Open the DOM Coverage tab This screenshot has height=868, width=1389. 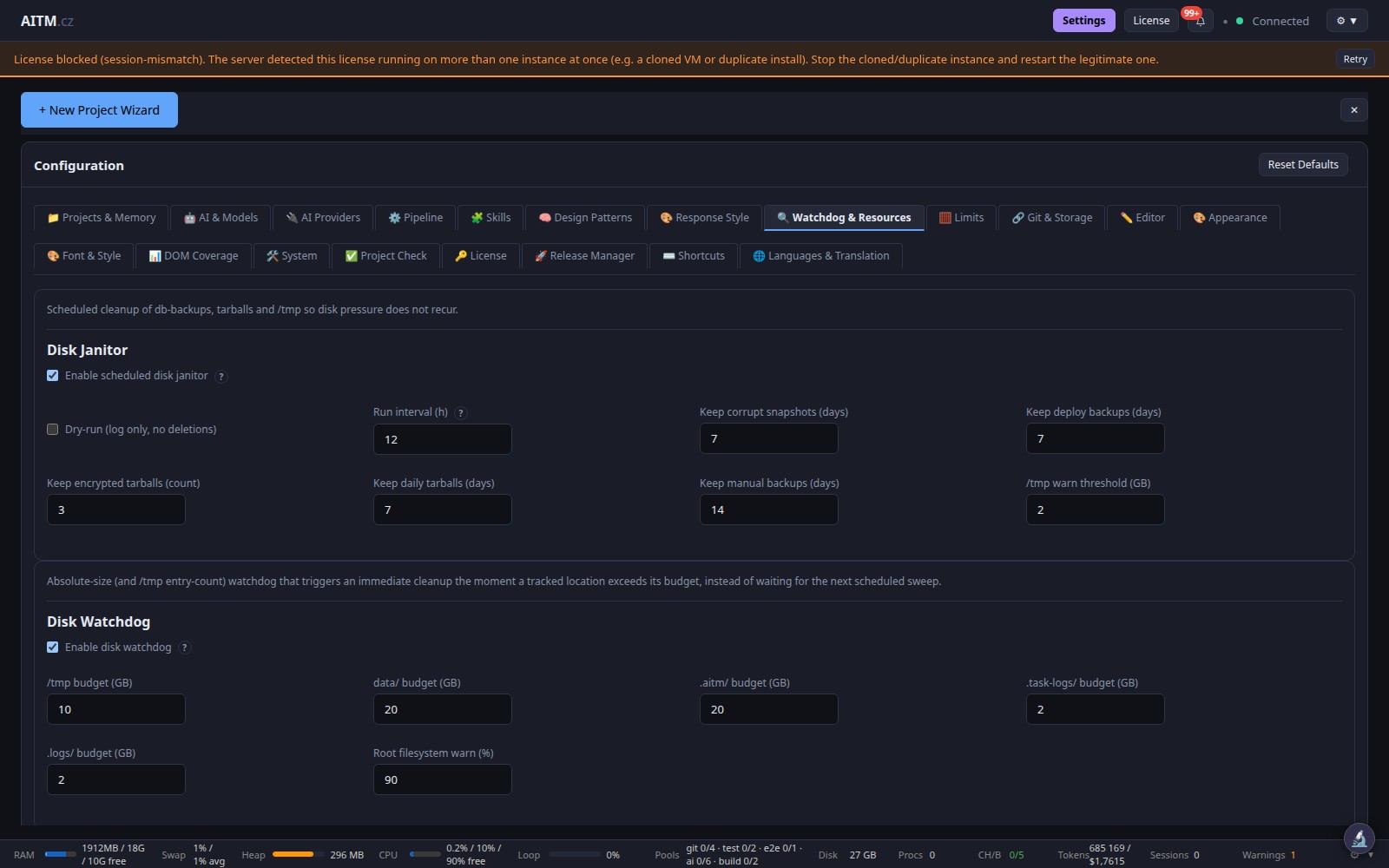click(194, 256)
